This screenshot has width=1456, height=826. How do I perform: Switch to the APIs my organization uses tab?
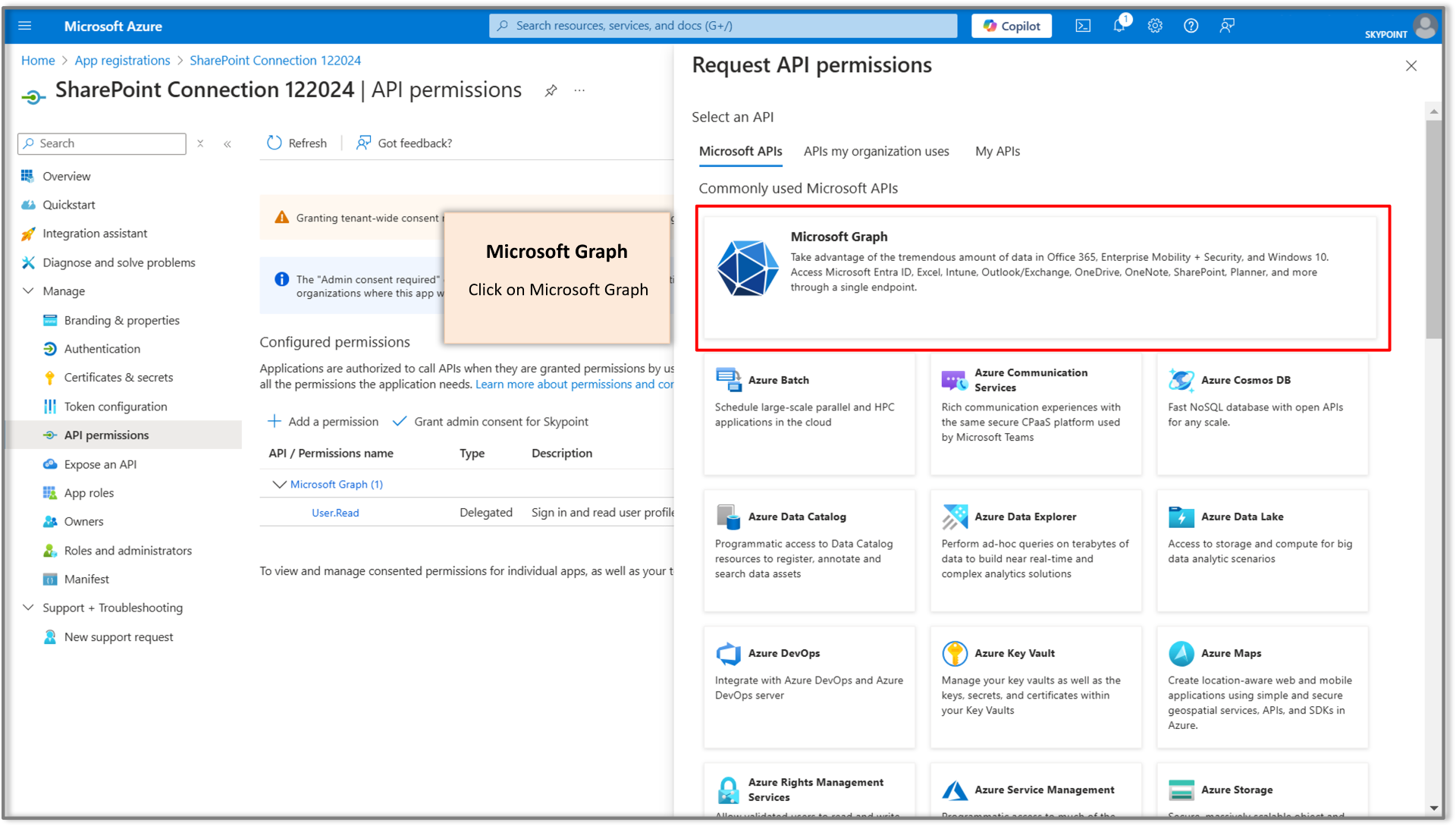[x=876, y=151]
